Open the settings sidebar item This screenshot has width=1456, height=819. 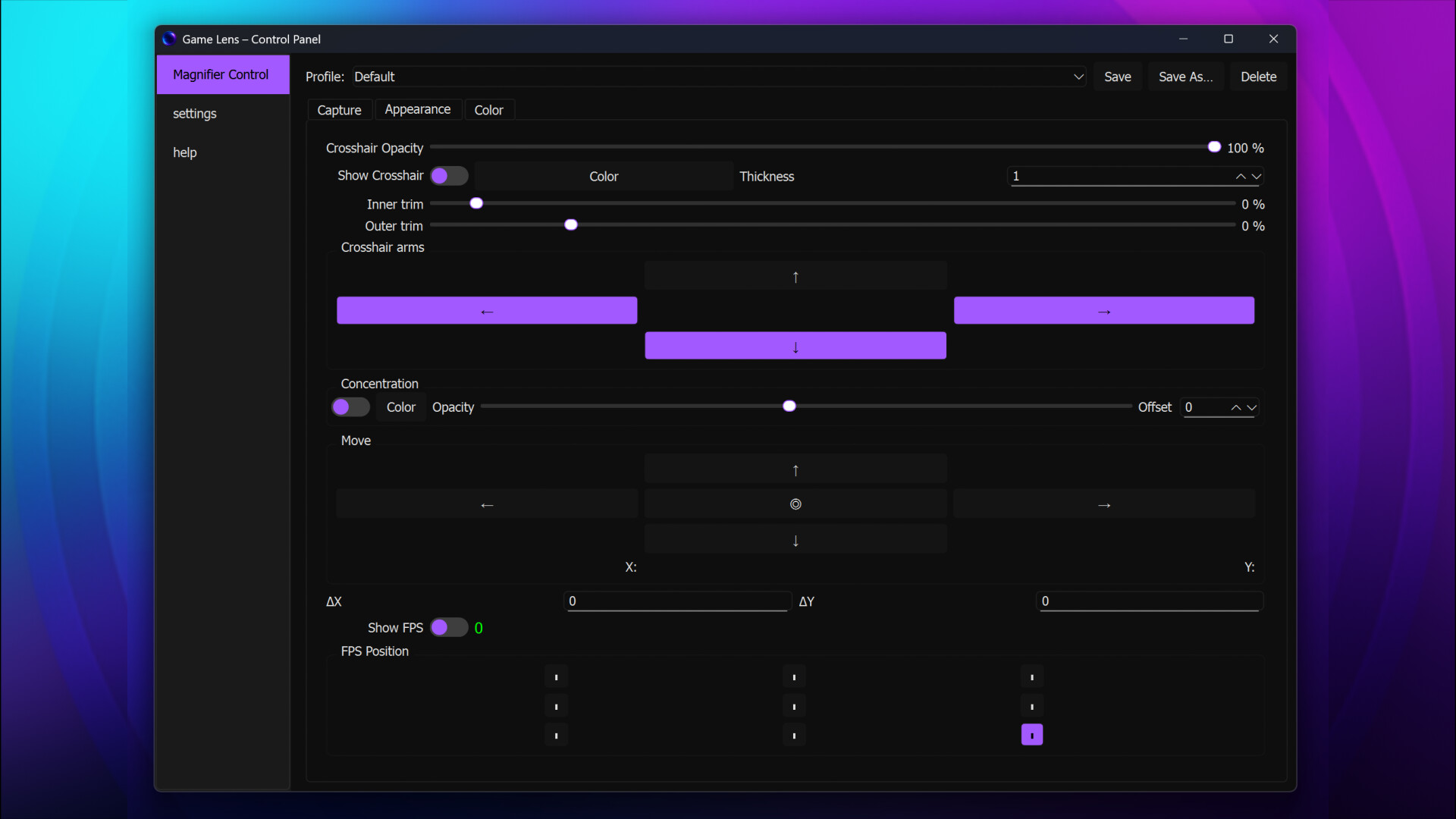pyautogui.click(x=195, y=114)
